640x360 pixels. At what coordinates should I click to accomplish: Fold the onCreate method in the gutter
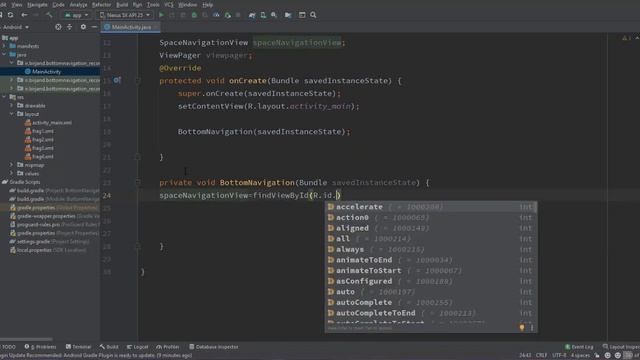pos(138,80)
